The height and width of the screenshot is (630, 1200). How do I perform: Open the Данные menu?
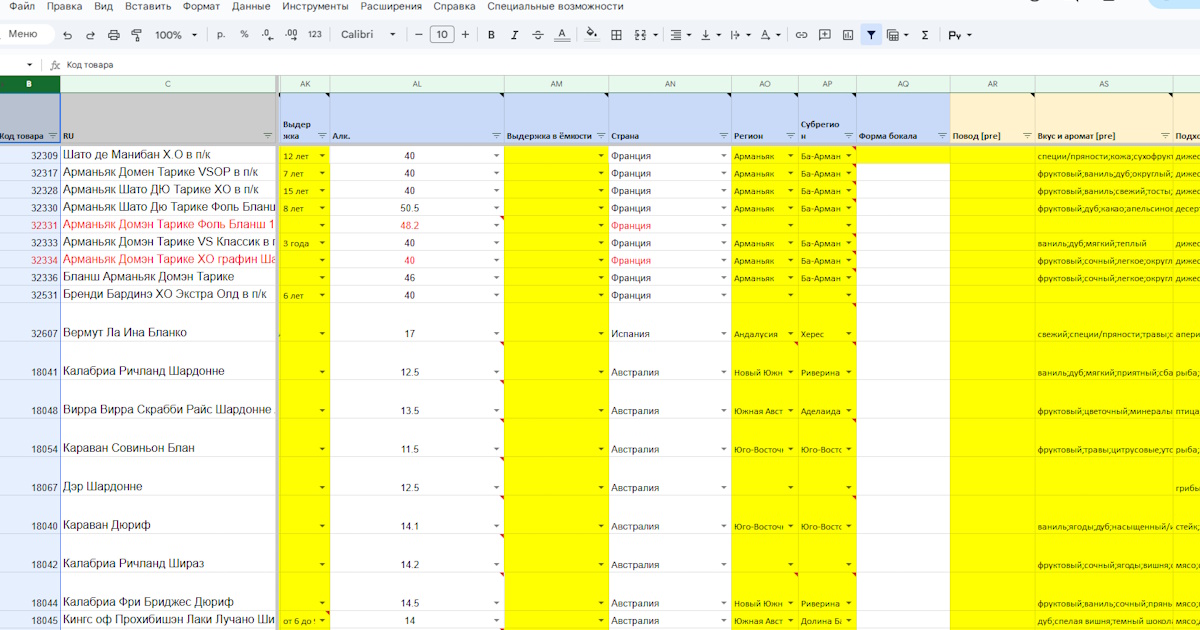[x=251, y=7]
